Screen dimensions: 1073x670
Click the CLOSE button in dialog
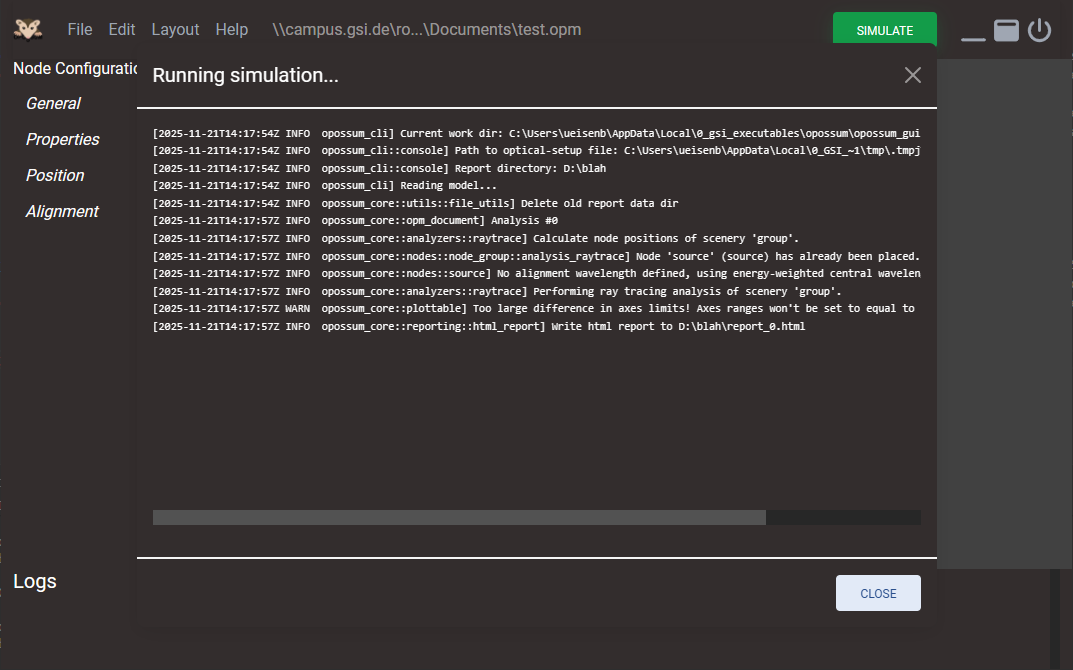click(x=878, y=593)
